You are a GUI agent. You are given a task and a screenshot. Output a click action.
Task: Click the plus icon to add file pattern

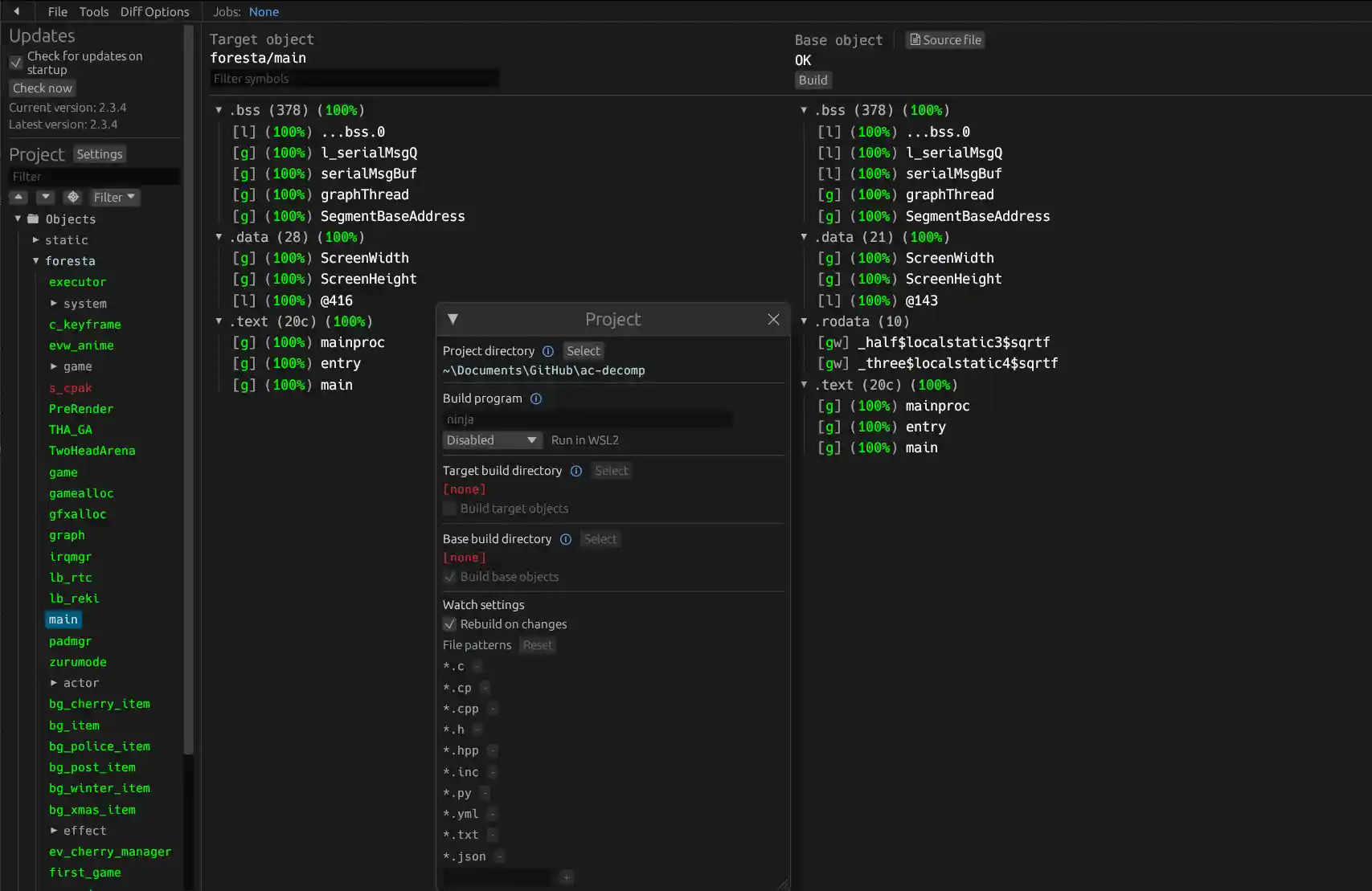click(567, 877)
